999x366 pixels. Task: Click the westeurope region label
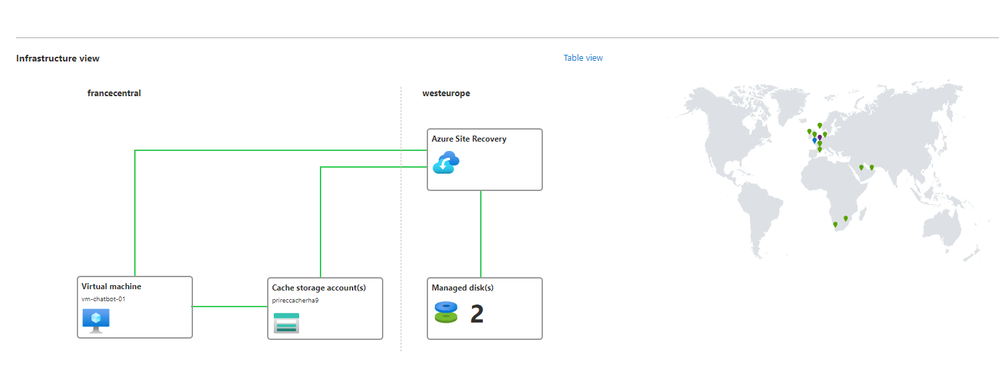(x=446, y=93)
